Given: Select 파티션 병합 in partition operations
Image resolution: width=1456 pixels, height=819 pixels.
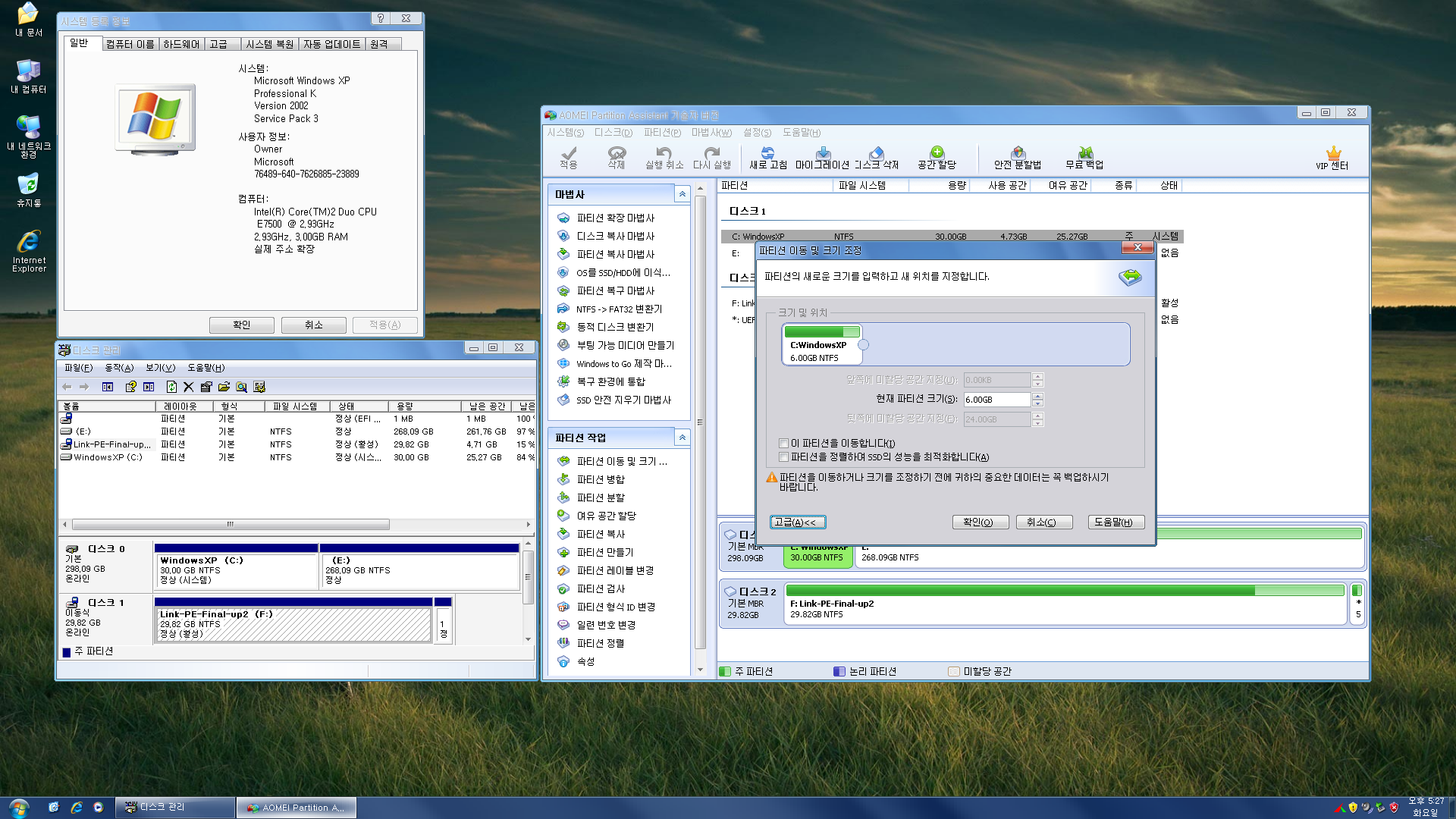Looking at the screenshot, I should (601, 479).
